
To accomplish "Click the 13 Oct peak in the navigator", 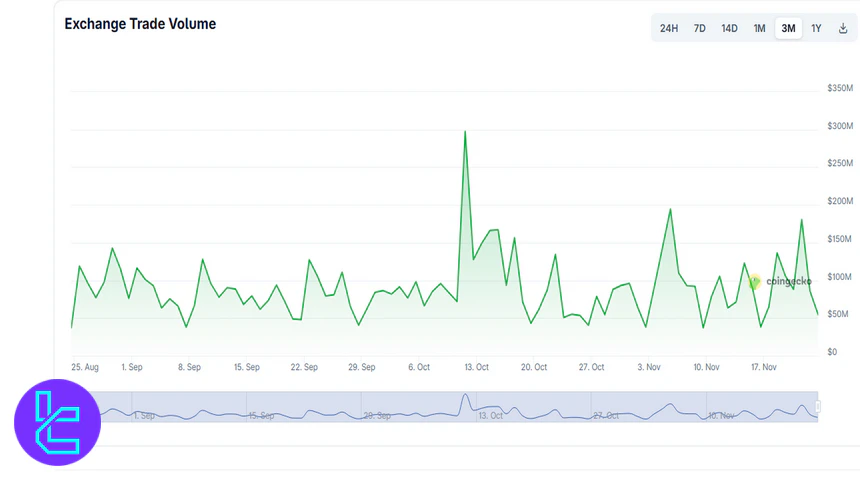I will [465, 395].
